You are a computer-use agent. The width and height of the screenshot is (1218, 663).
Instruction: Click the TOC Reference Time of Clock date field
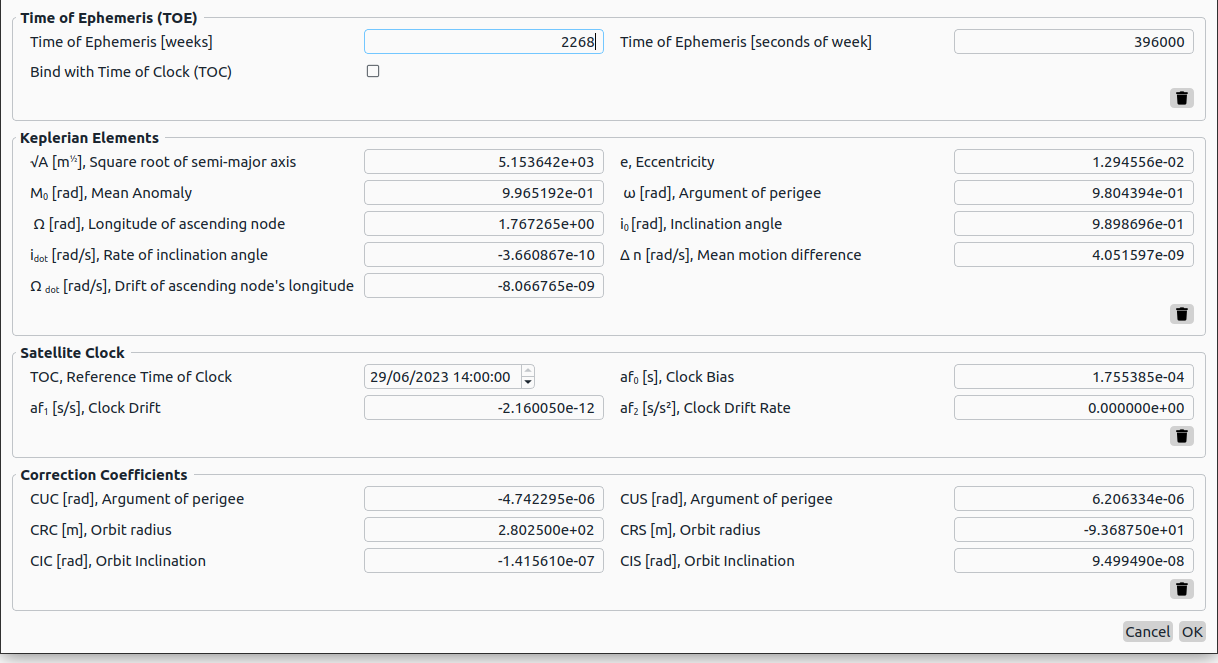(441, 377)
